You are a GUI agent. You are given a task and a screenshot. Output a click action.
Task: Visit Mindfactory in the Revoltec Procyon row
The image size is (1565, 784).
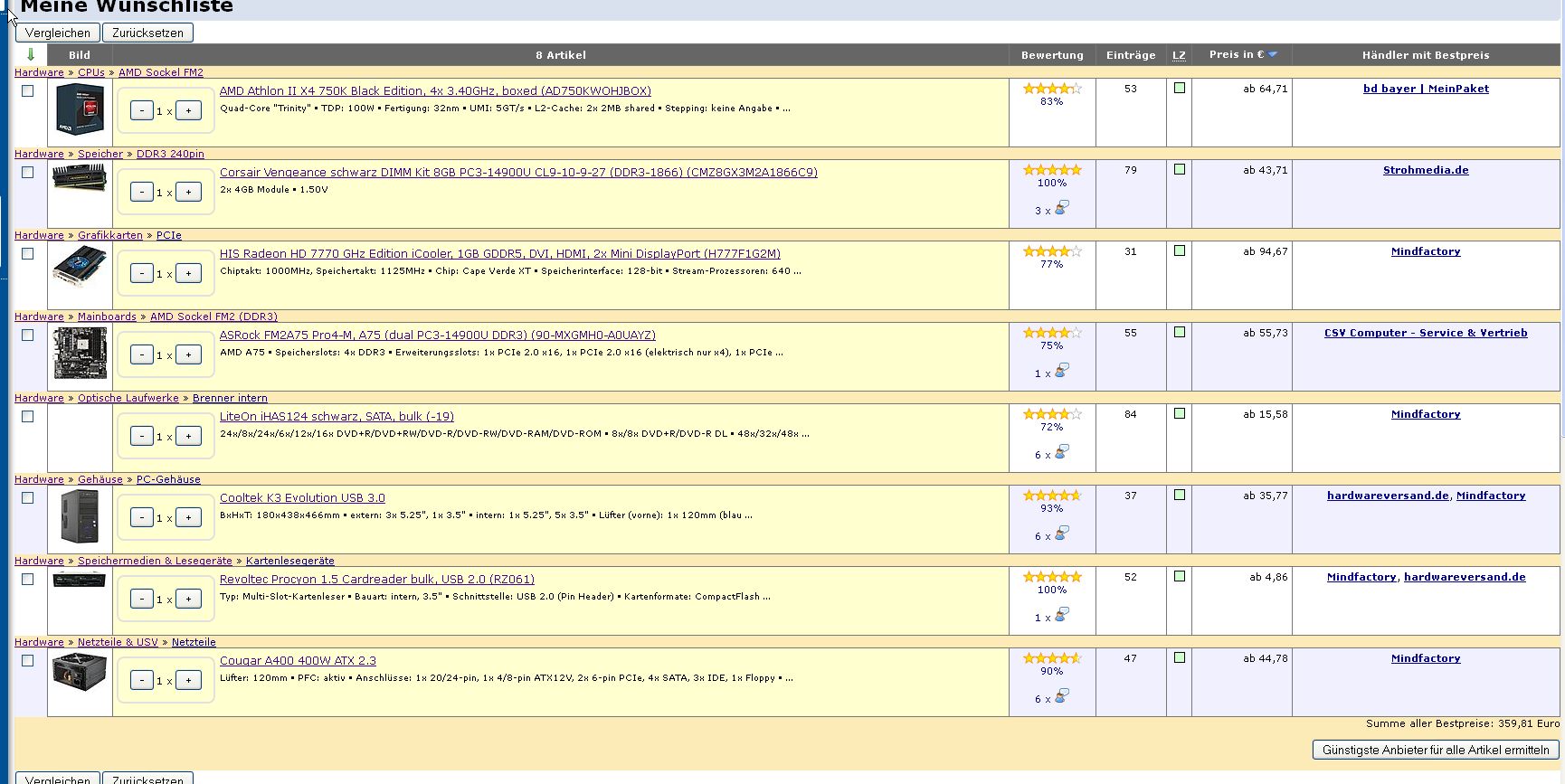coord(1361,577)
